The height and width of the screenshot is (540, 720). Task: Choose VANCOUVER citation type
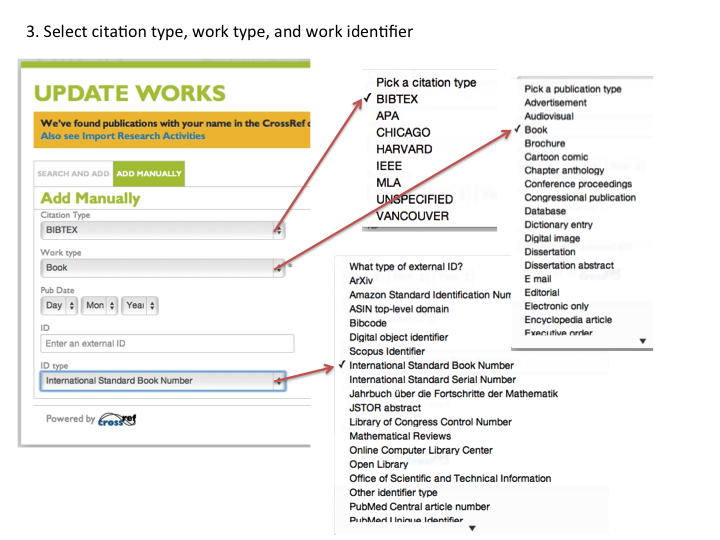[412, 216]
